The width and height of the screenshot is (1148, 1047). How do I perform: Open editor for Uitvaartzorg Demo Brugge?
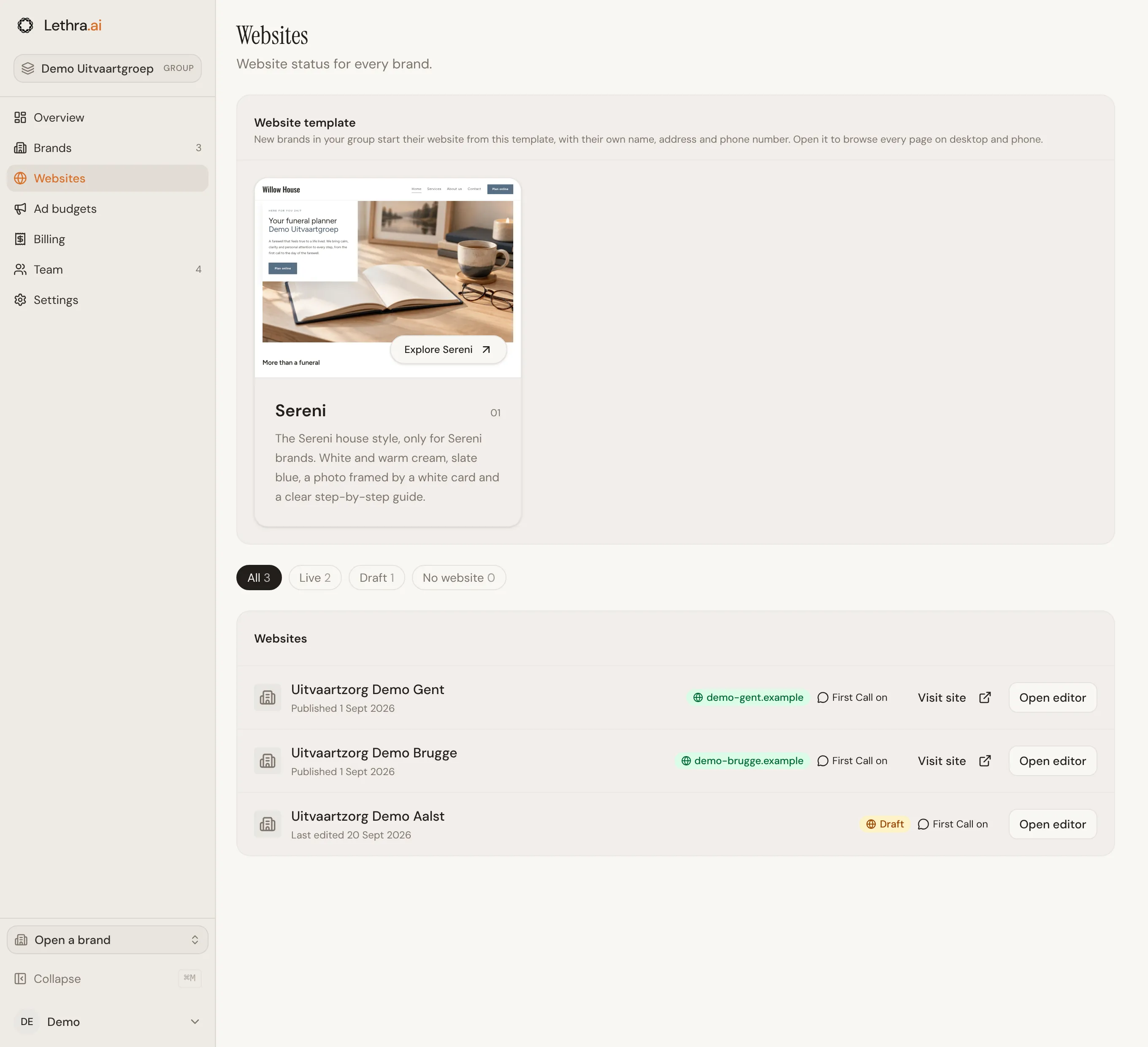(1052, 760)
